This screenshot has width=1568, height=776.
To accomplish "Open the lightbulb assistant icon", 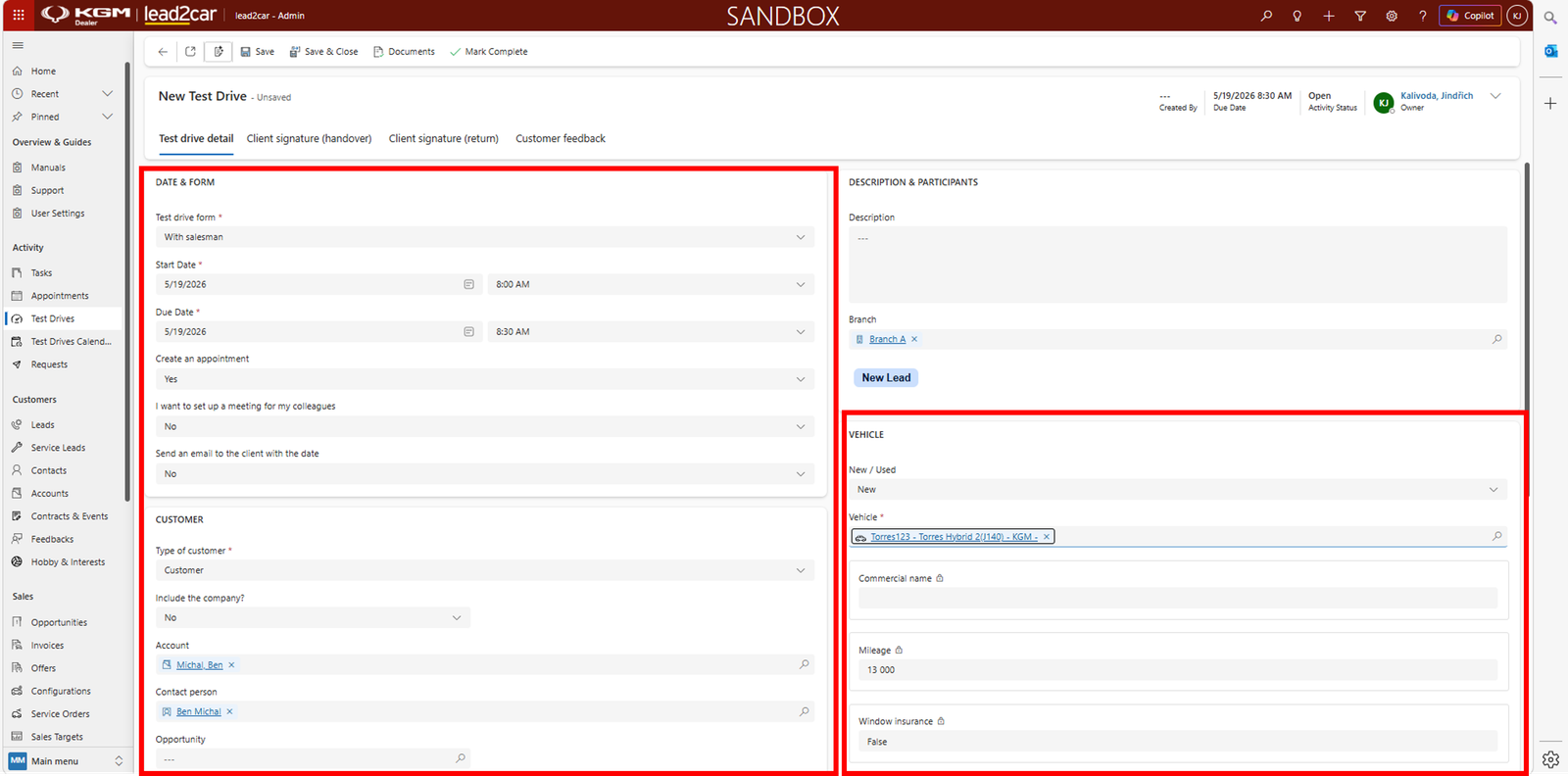I will 1298,16.
